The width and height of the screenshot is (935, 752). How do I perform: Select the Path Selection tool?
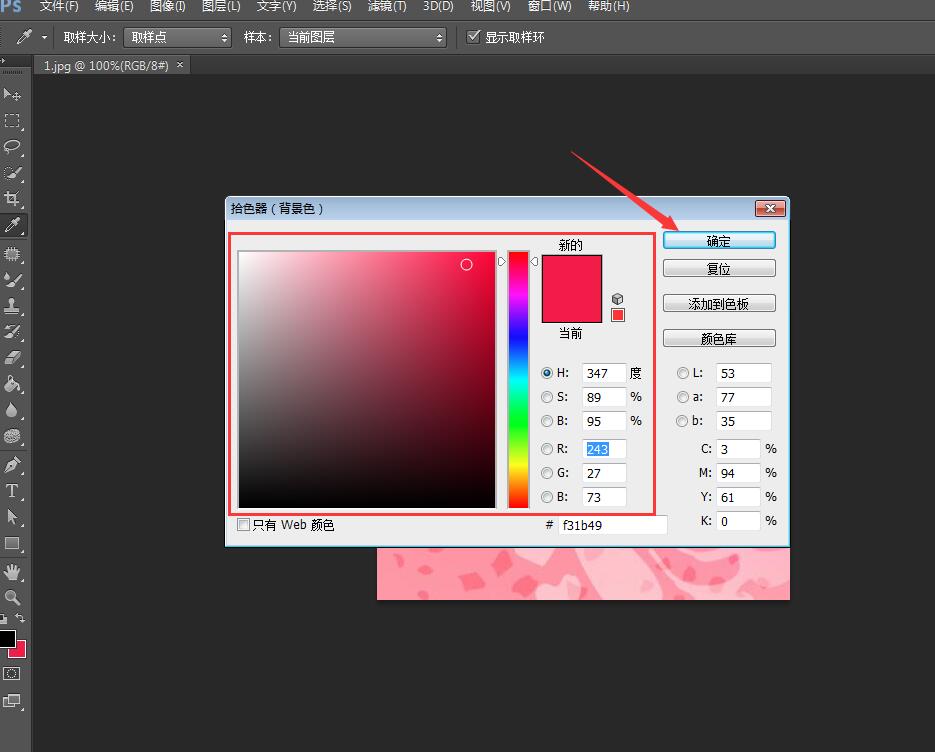pyautogui.click(x=12, y=517)
